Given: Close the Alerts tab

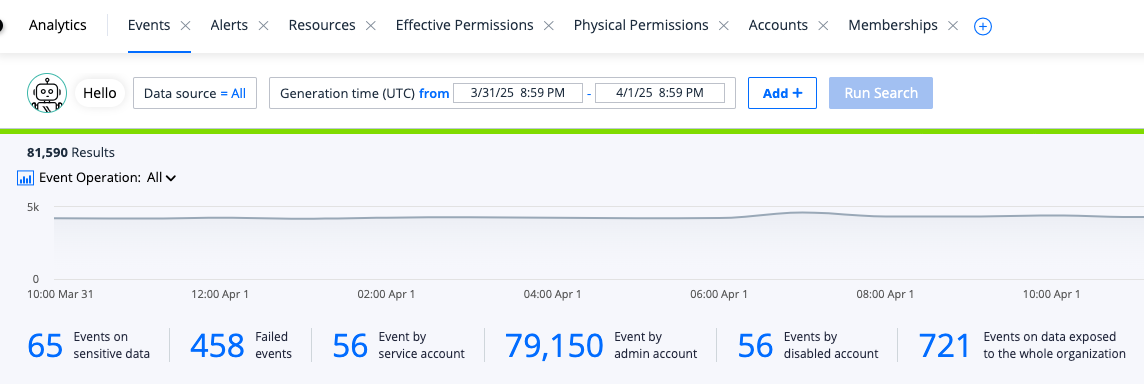Looking at the screenshot, I should point(263,26).
